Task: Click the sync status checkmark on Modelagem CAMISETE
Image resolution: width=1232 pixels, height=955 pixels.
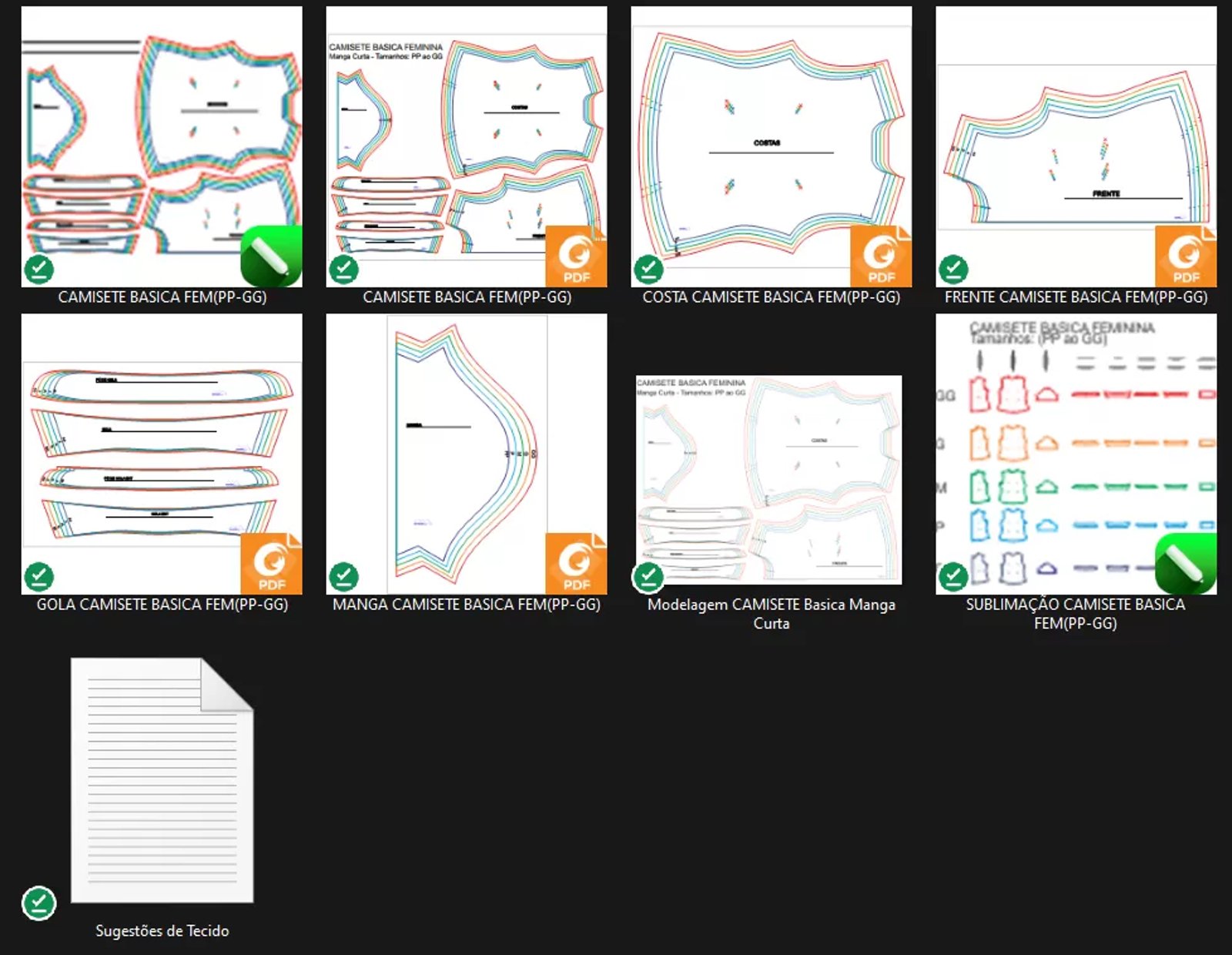Action: (648, 577)
